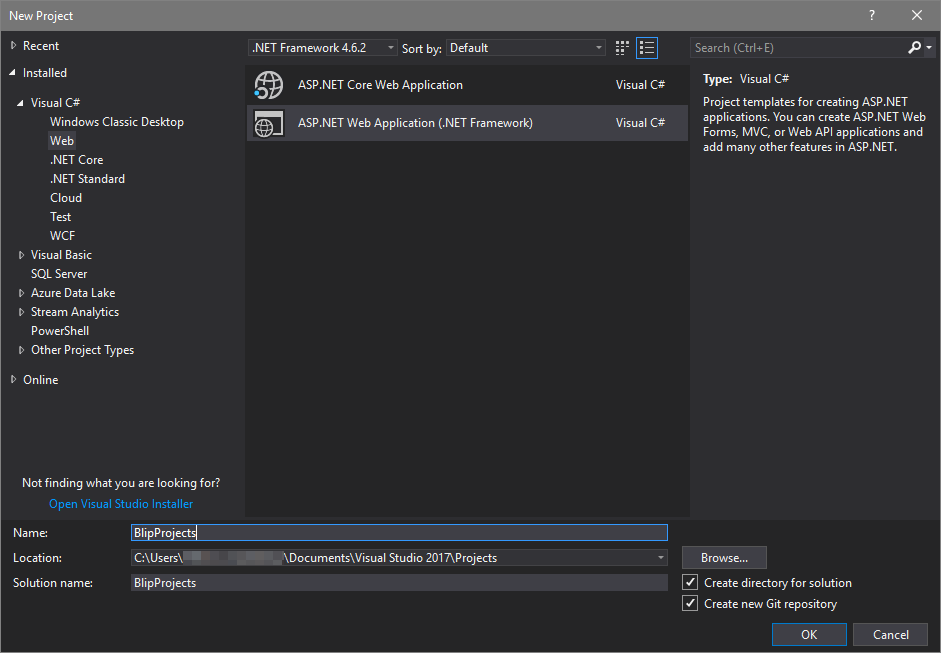The image size is (941, 653).
Task: Click the Solution name input field
Action: click(399, 582)
